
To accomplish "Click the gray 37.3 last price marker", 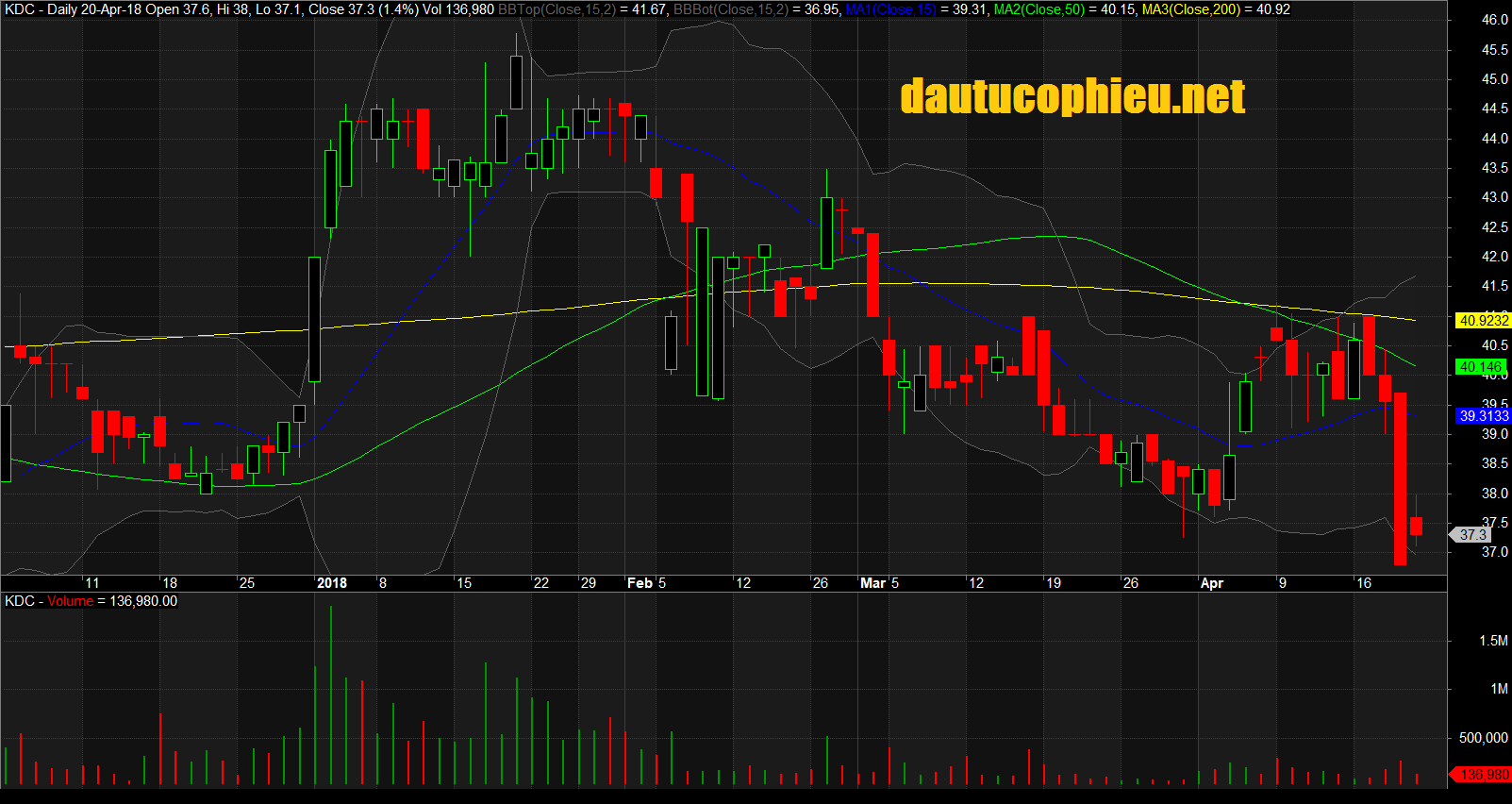I will [1471, 535].
